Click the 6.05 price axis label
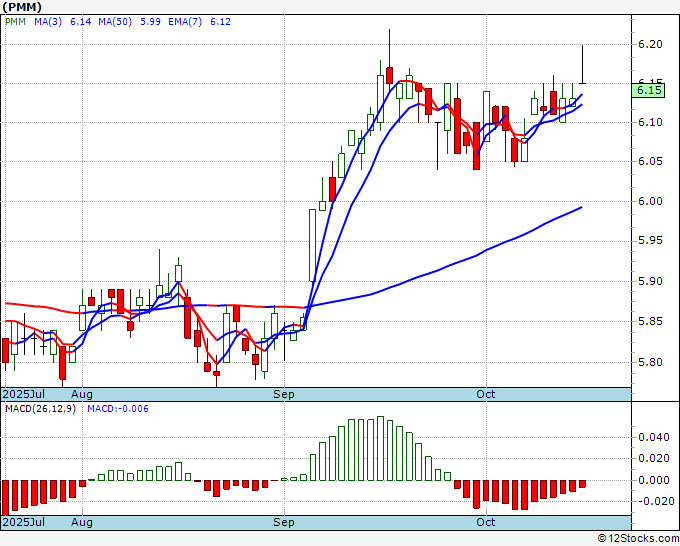Viewport: 680px width, 546px height. [651, 161]
